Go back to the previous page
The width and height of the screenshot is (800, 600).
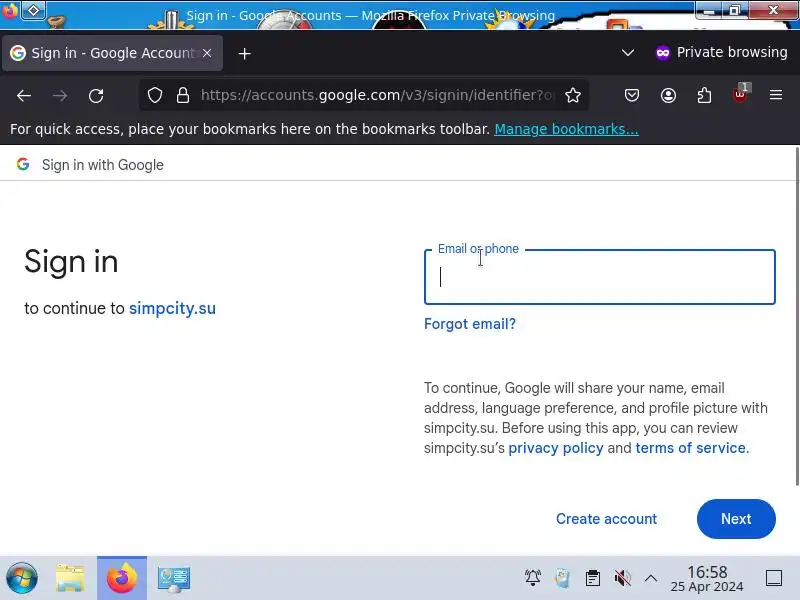tap(24, 95)
